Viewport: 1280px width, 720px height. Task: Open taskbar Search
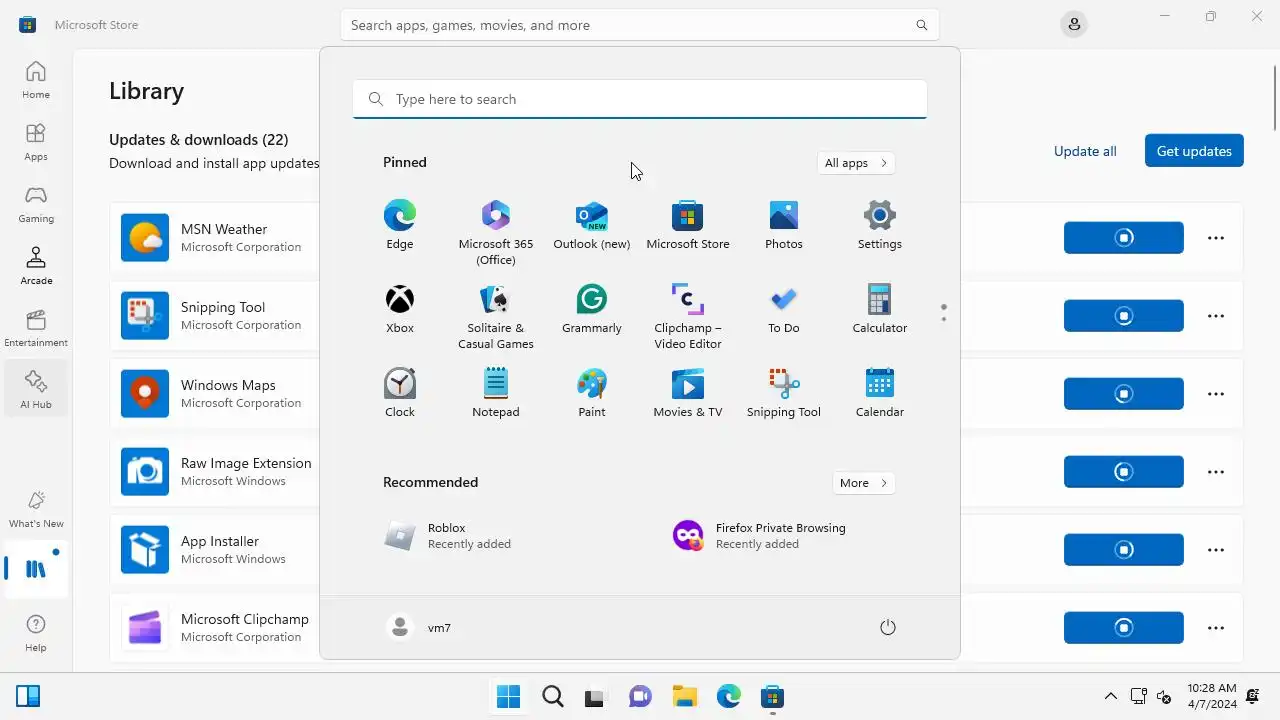click(552, 696)
